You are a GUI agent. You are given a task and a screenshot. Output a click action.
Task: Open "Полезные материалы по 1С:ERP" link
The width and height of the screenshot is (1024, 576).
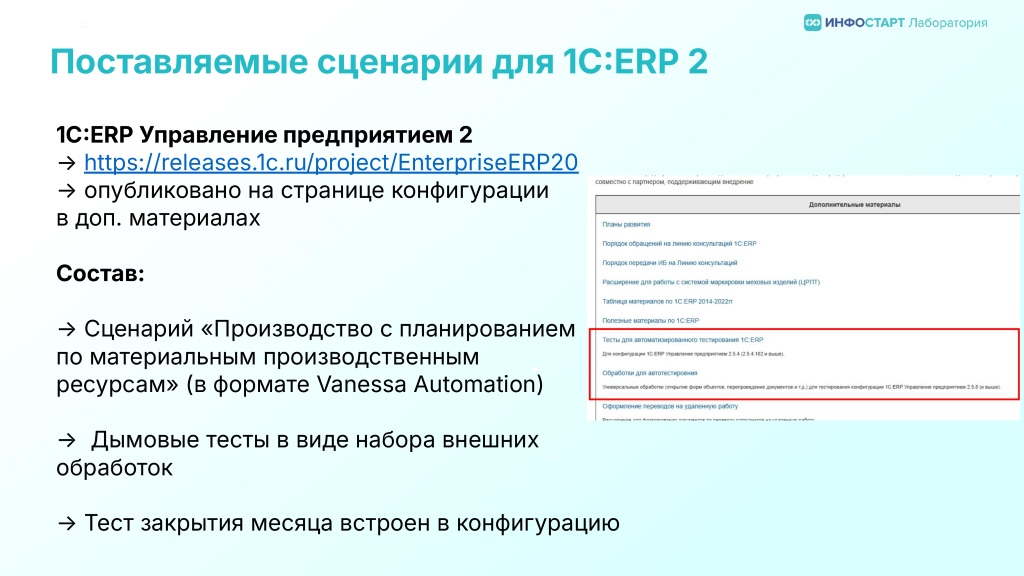650,321
